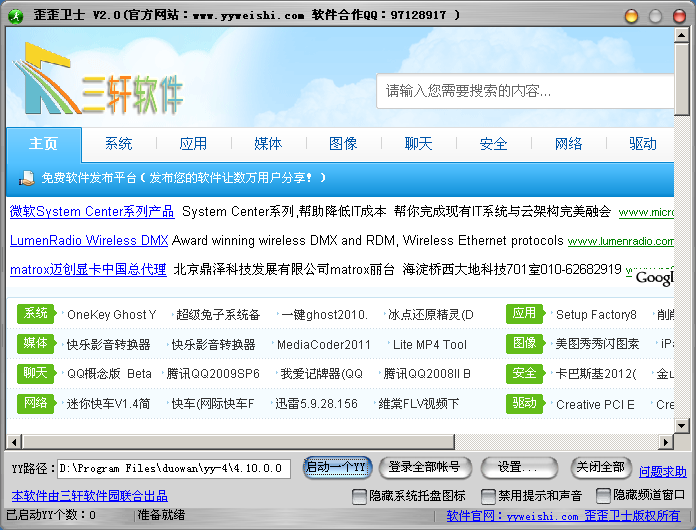The width and height of the screenshot is (696, 530).
Task: Click the green 安全 category tag
Action: tap(525, 373)
